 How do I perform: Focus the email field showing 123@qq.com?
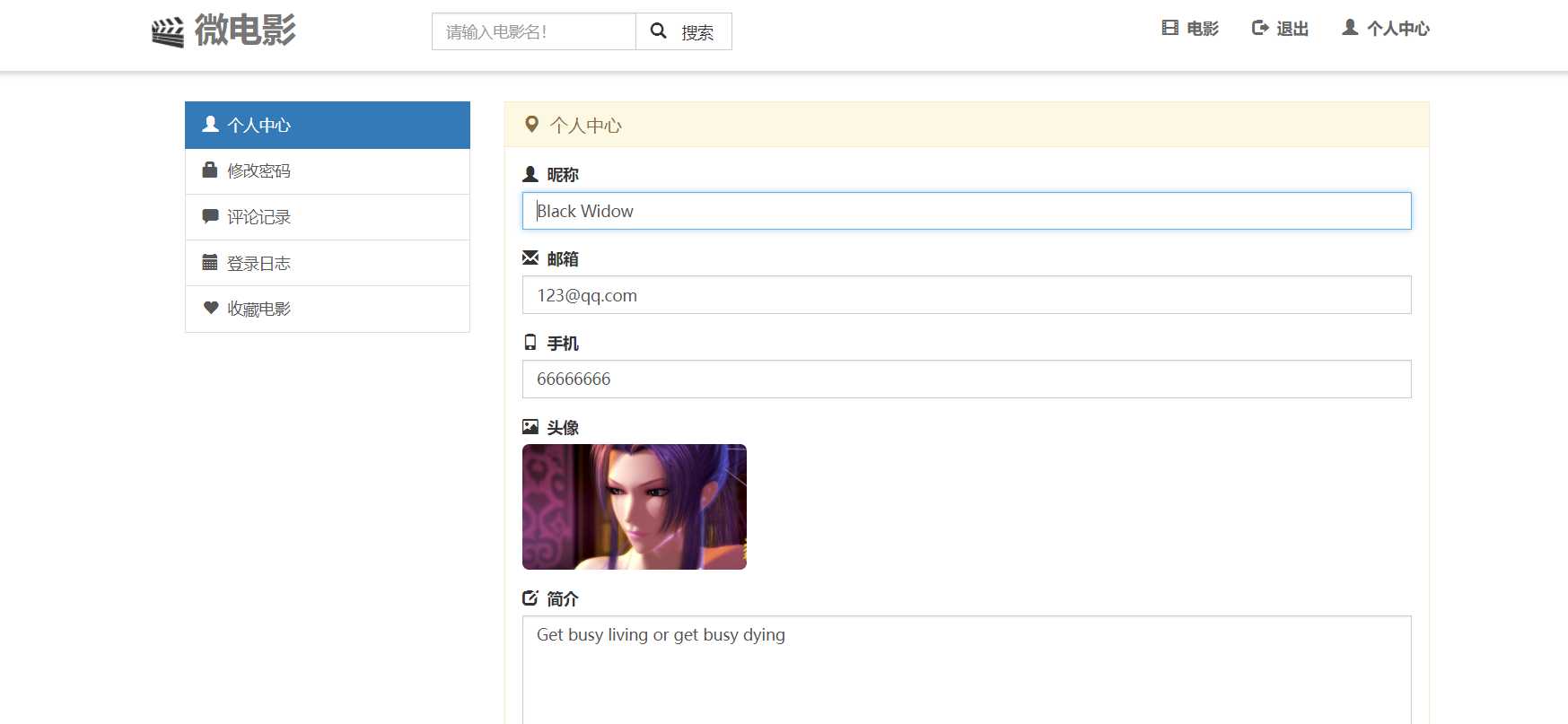click(x=967, y=295)
